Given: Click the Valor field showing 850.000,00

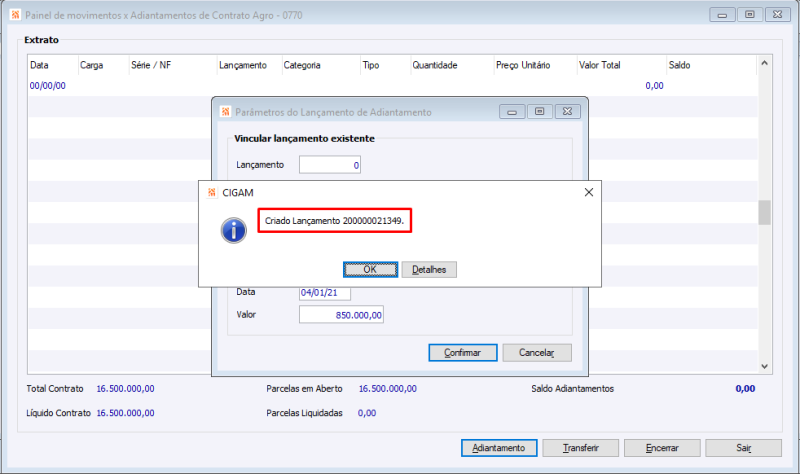Looking at the screenshot, I should tap(341, 315).
